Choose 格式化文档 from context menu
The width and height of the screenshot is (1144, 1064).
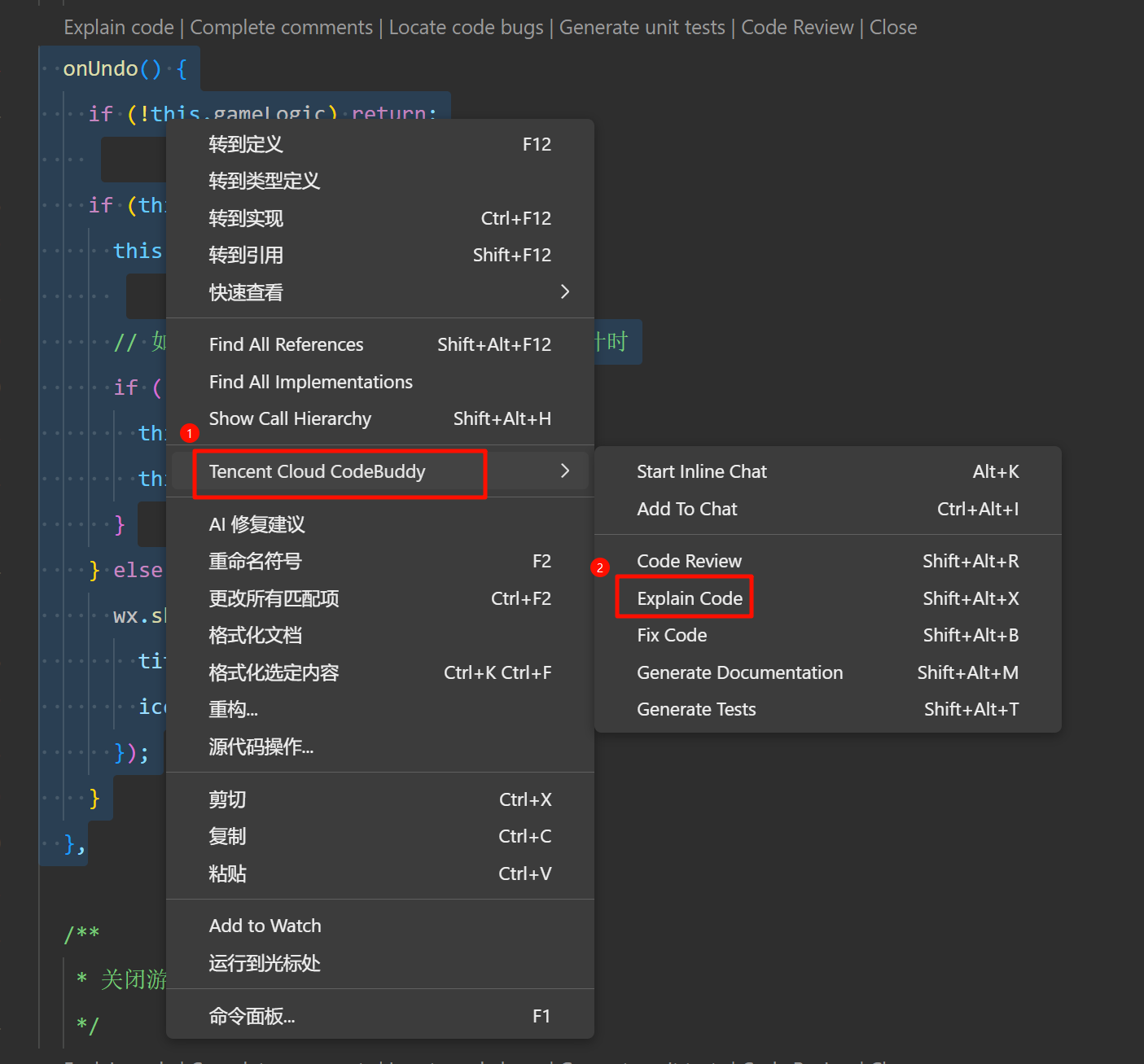tap(255, 635)
